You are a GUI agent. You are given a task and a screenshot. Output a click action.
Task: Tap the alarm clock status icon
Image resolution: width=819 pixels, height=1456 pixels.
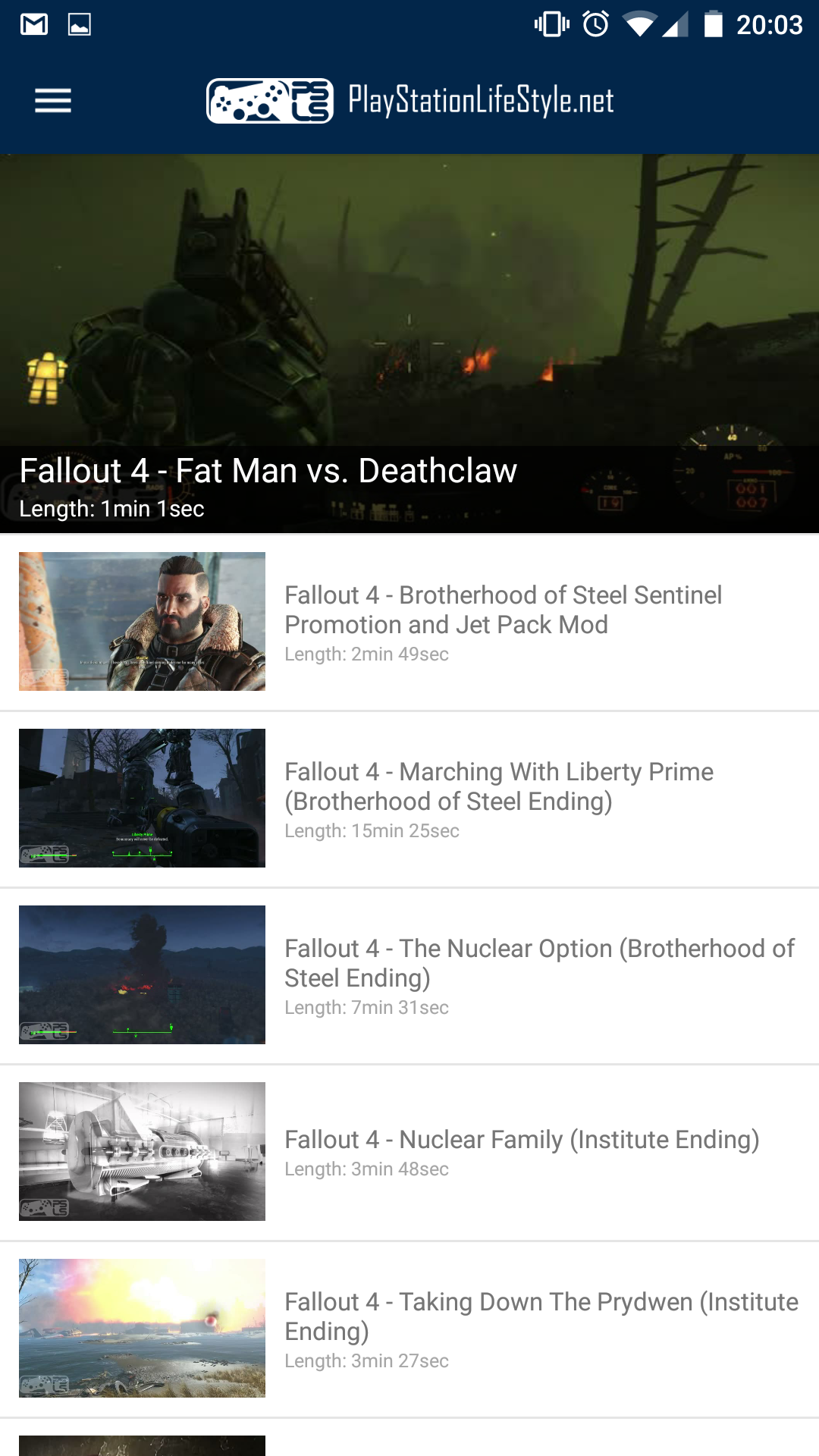pos(596,24)
